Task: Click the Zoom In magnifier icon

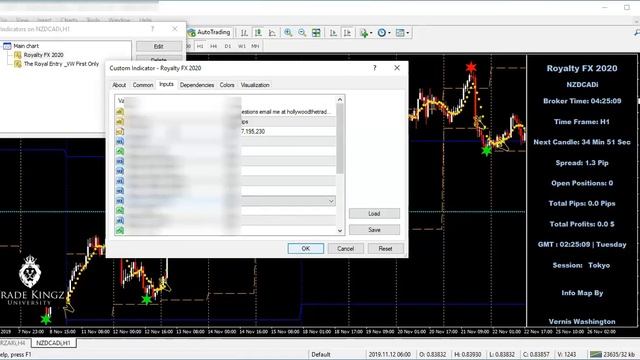Action: pyautogui.click(x=288, y=33)
